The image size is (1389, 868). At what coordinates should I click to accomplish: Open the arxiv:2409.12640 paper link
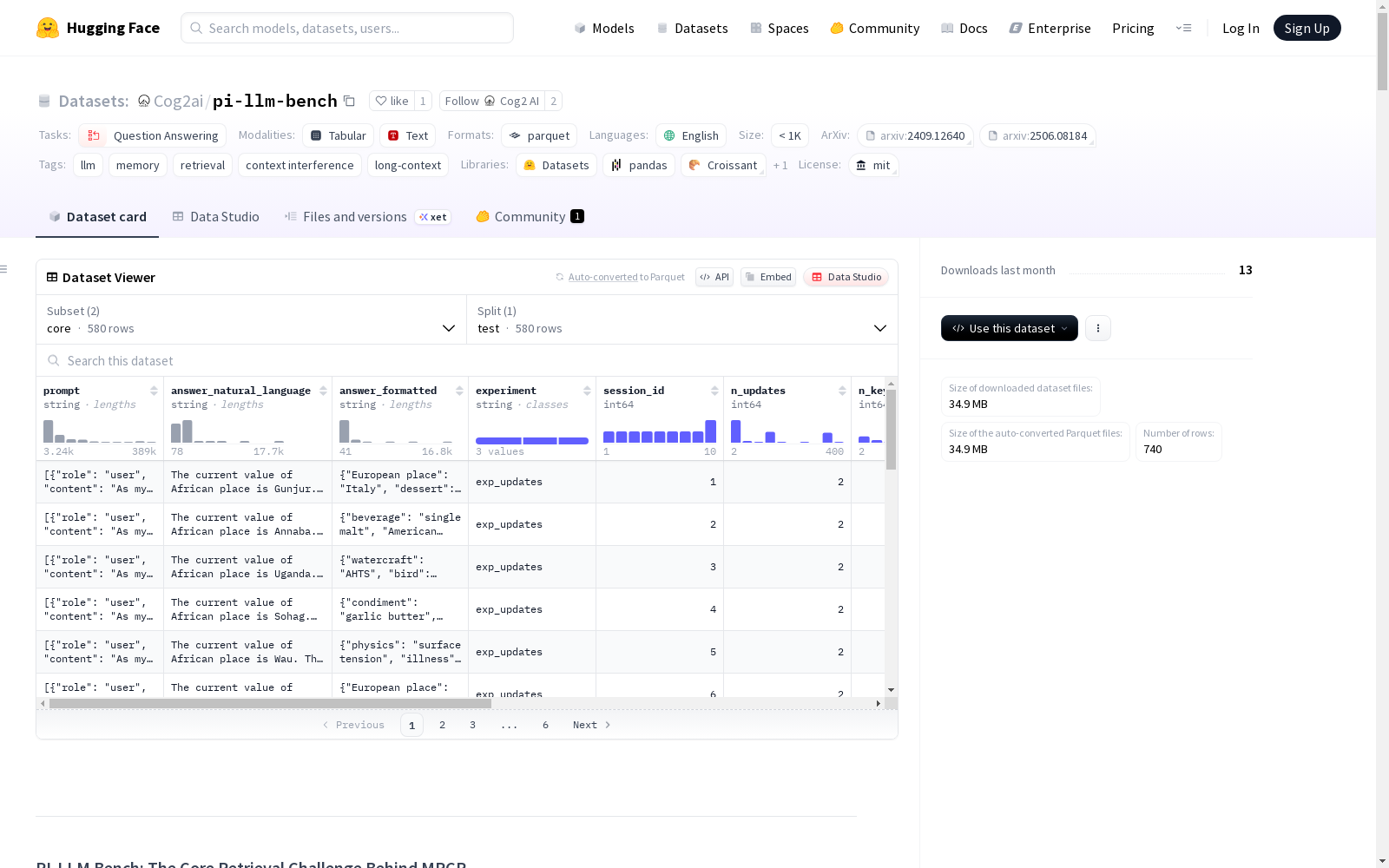(x=915, y=135)
